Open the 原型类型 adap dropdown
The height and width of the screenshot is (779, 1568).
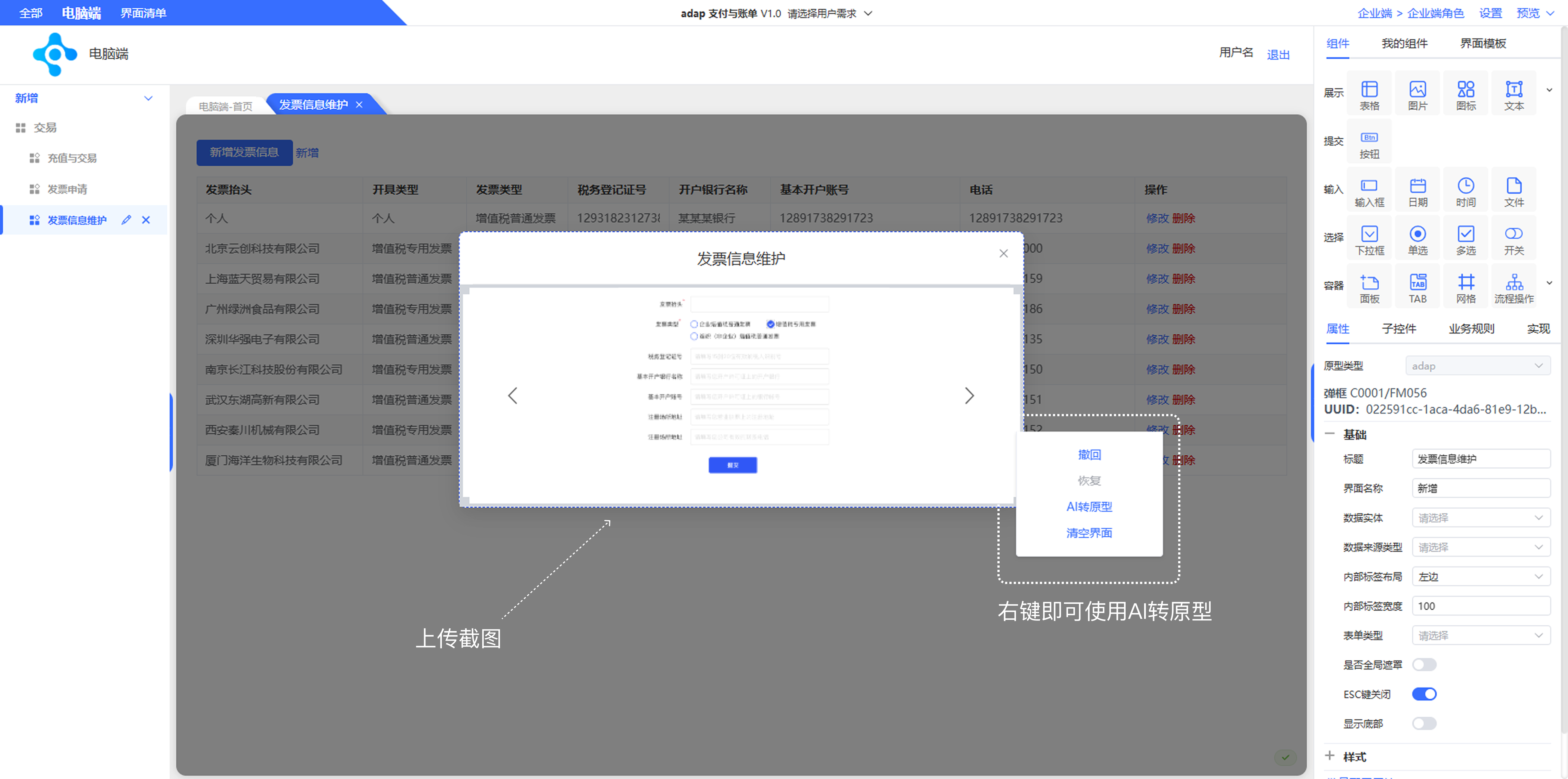click(1477, 366)
